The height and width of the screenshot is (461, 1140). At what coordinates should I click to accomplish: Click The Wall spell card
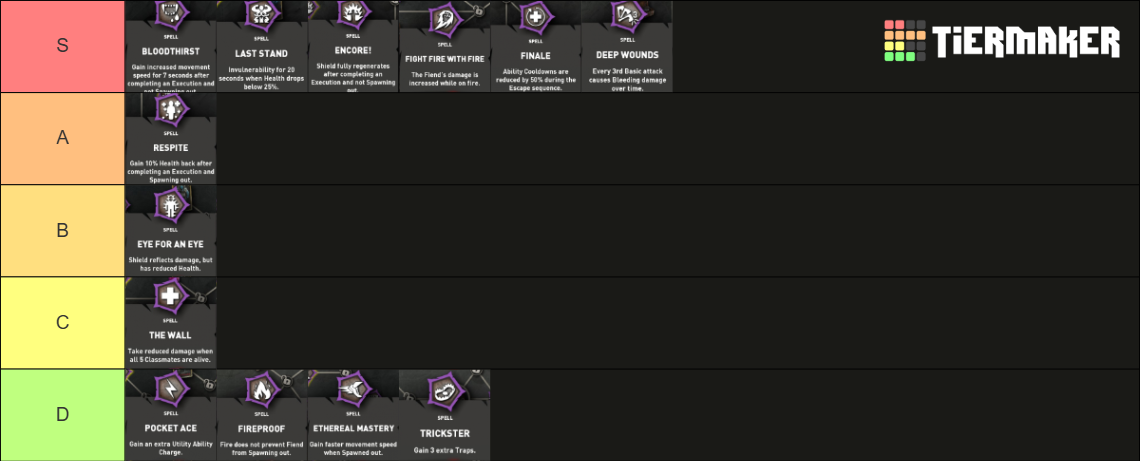(x=171, y=323)
